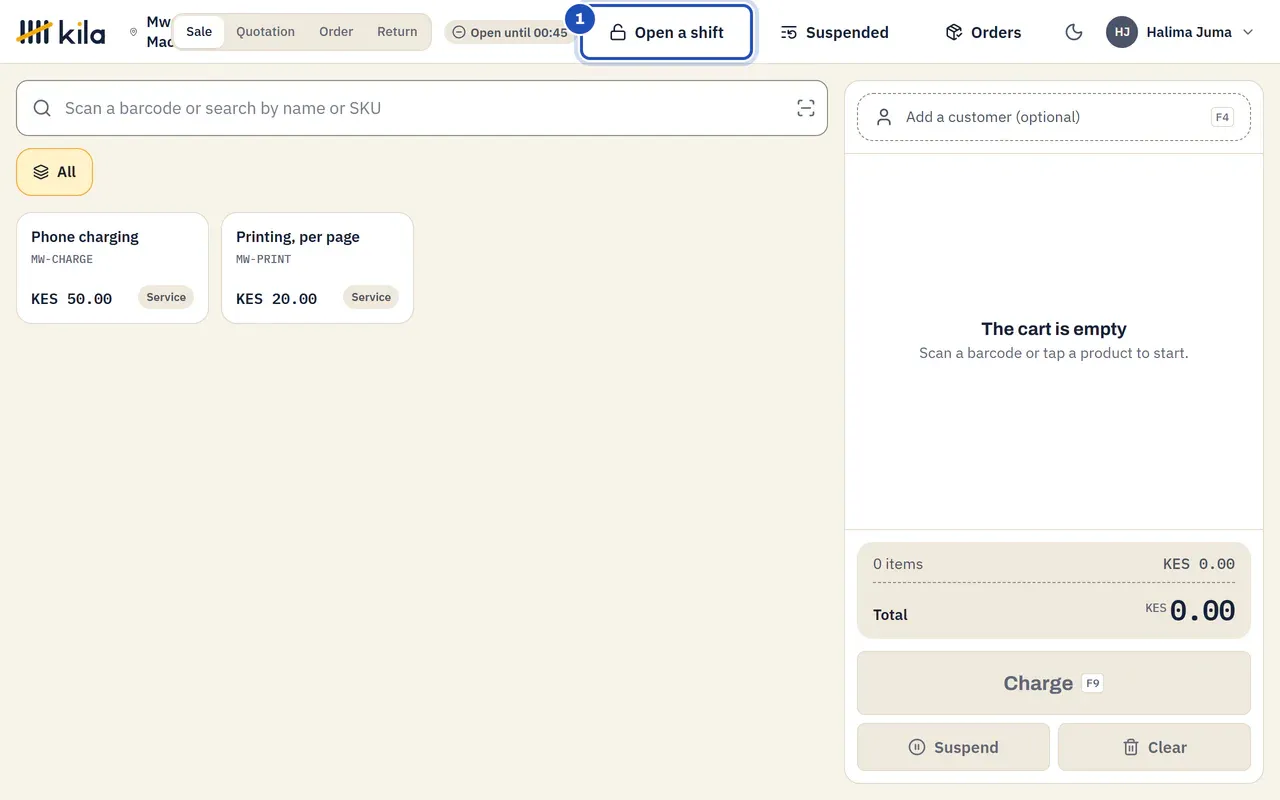
Task: Click the Total label in cart summary
Action: tap(890, 615)
